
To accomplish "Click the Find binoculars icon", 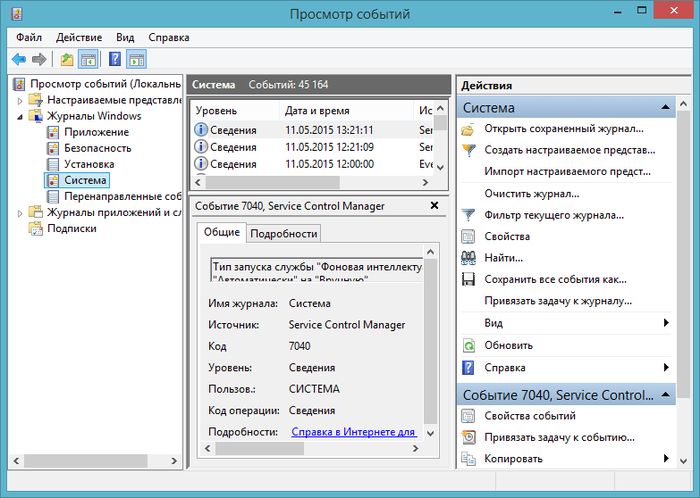I will 468,258.
